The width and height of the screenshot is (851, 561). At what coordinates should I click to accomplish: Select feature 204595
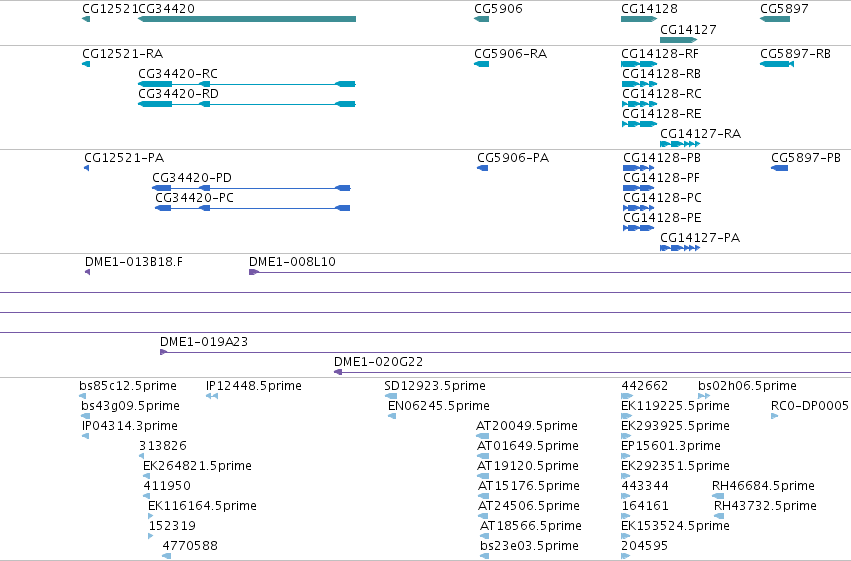[x=626, y=556]
